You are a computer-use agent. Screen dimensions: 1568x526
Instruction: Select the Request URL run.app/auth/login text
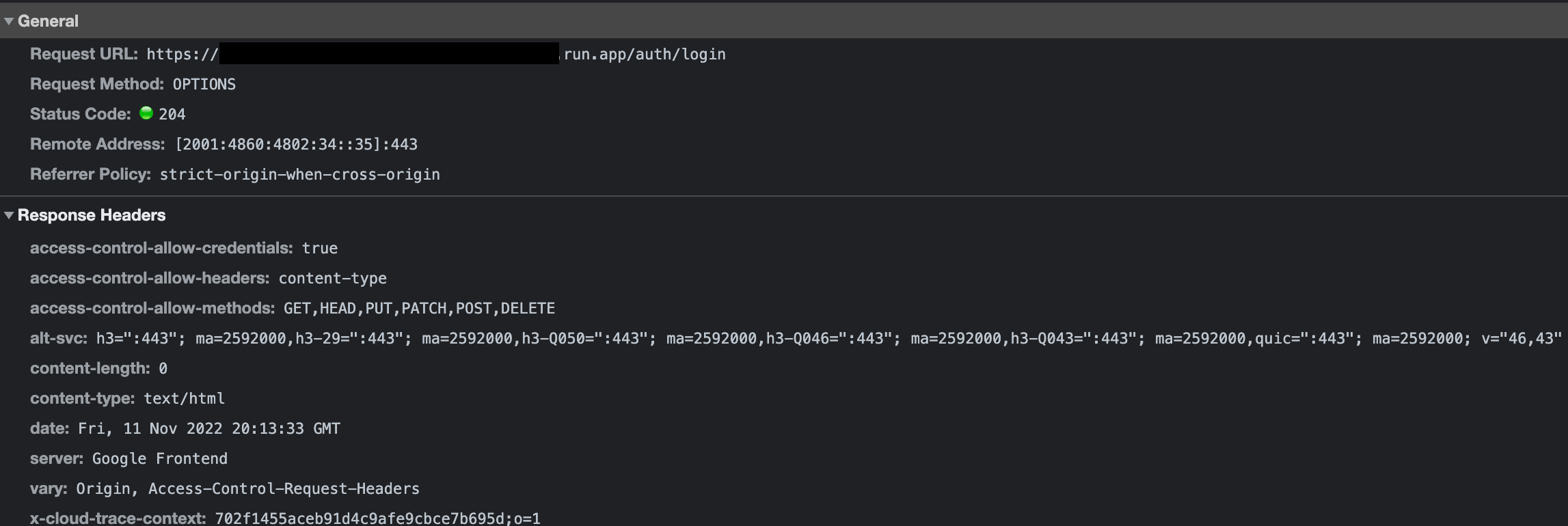coord(645,54)
